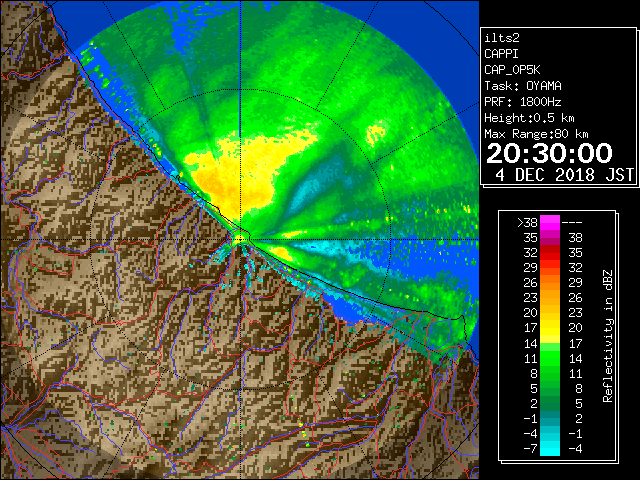This screenshot has height=480, width=640.
Task: Click the '-7' legend value on the left
Action: [530, 449]
